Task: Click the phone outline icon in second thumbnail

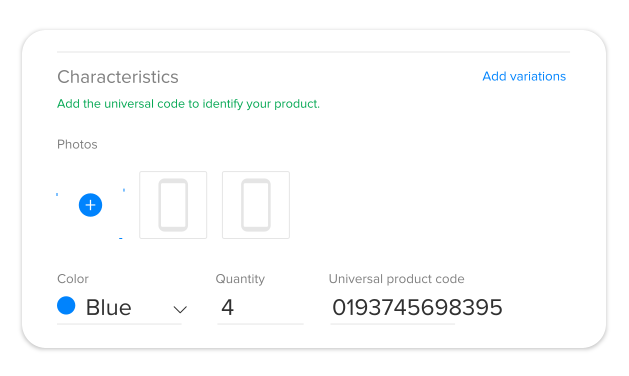Action: 256,205
